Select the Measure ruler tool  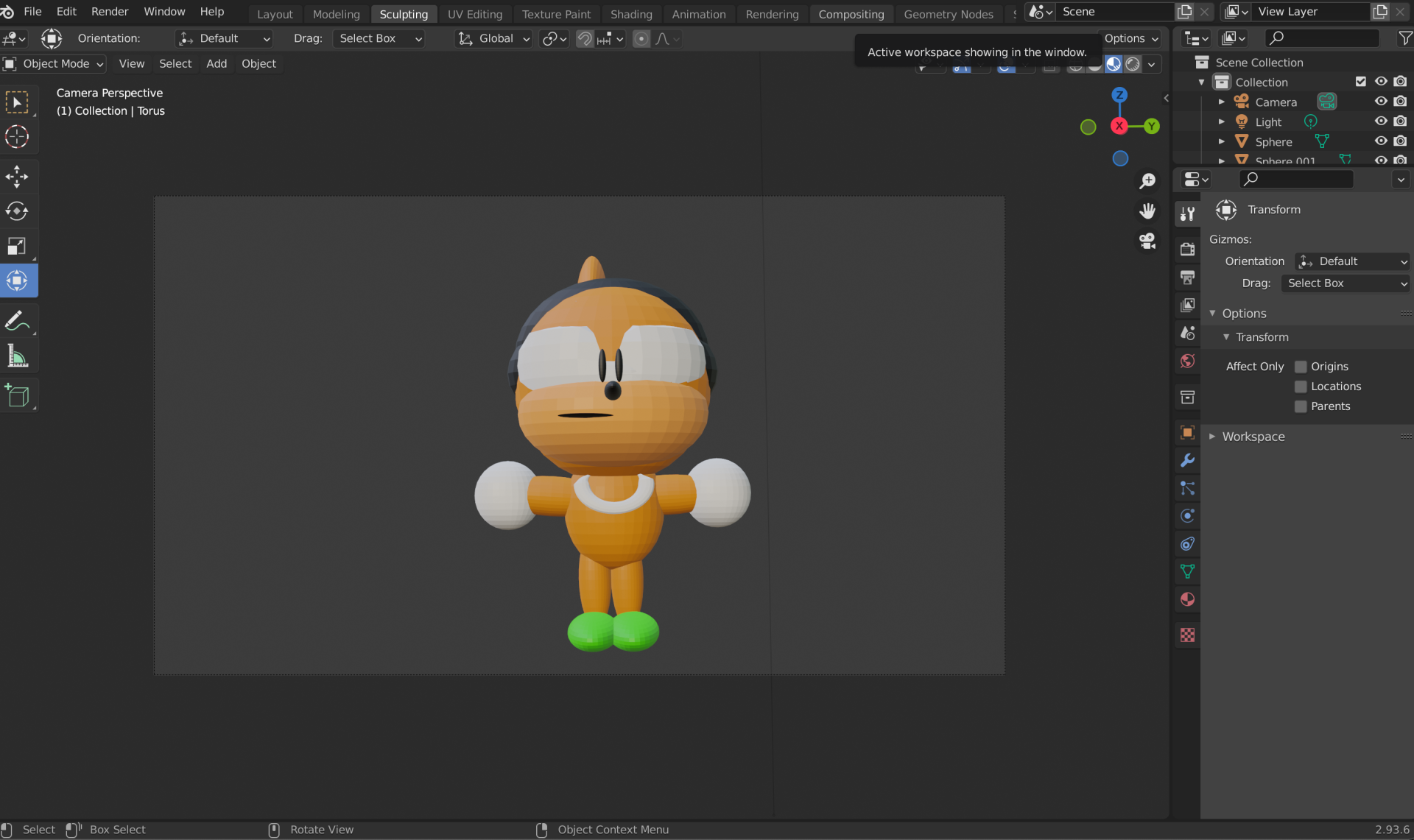18,357
